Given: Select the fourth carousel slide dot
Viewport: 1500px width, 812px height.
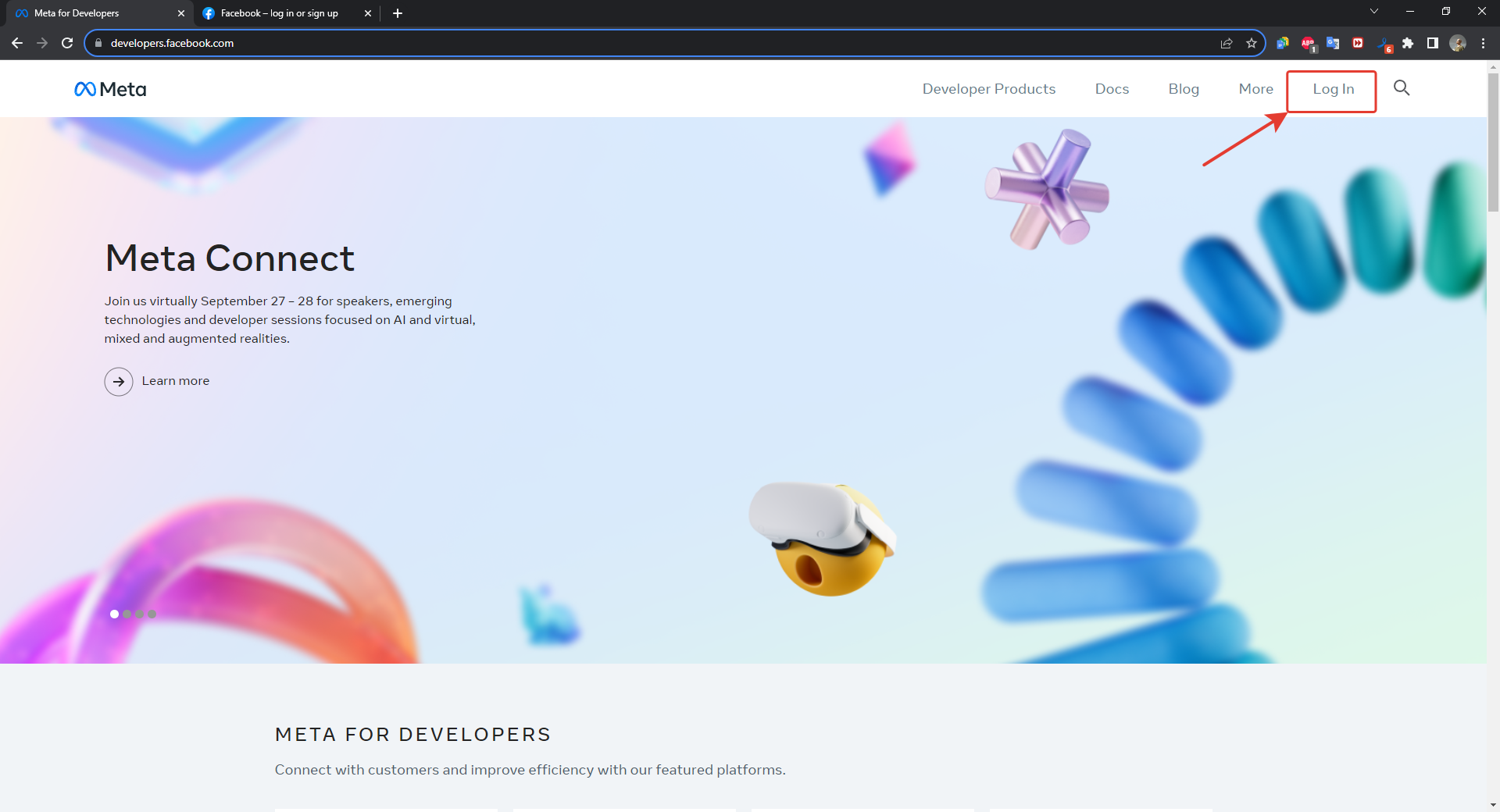Looking at the screenshot, I should (x=152, y=614).
